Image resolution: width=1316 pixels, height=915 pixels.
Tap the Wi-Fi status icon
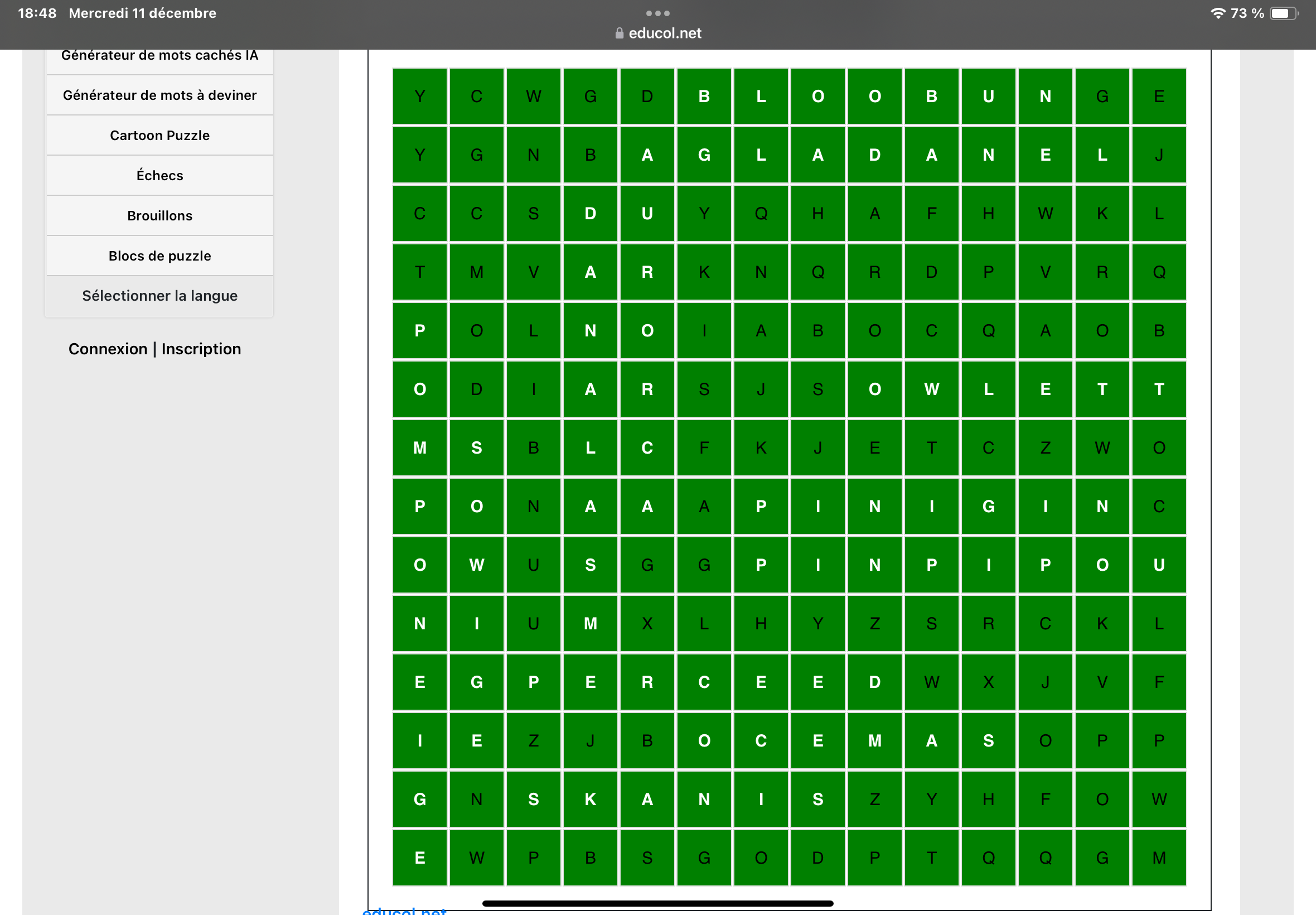coord(1217,13)
